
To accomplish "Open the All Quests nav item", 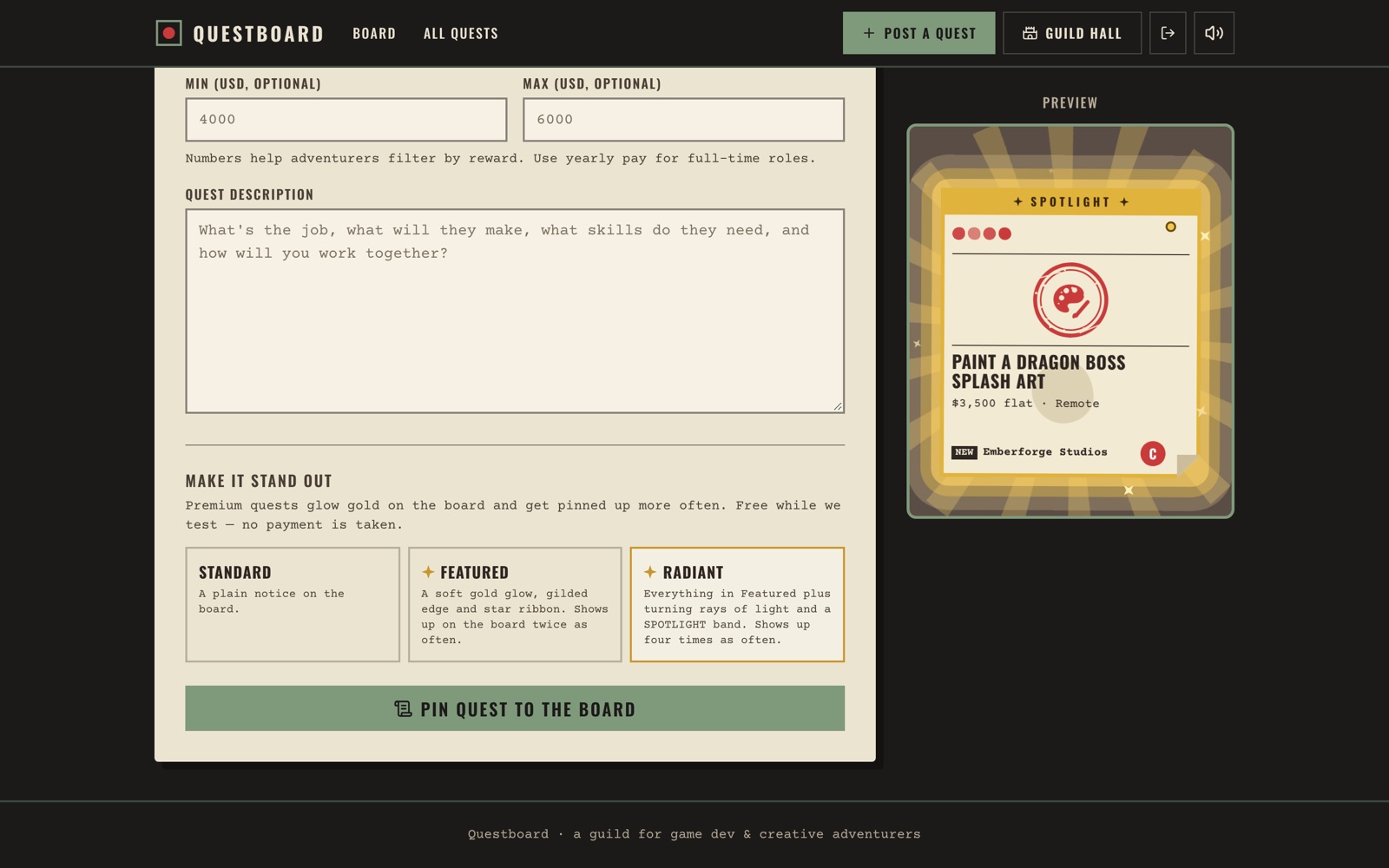I will (461, 33).
